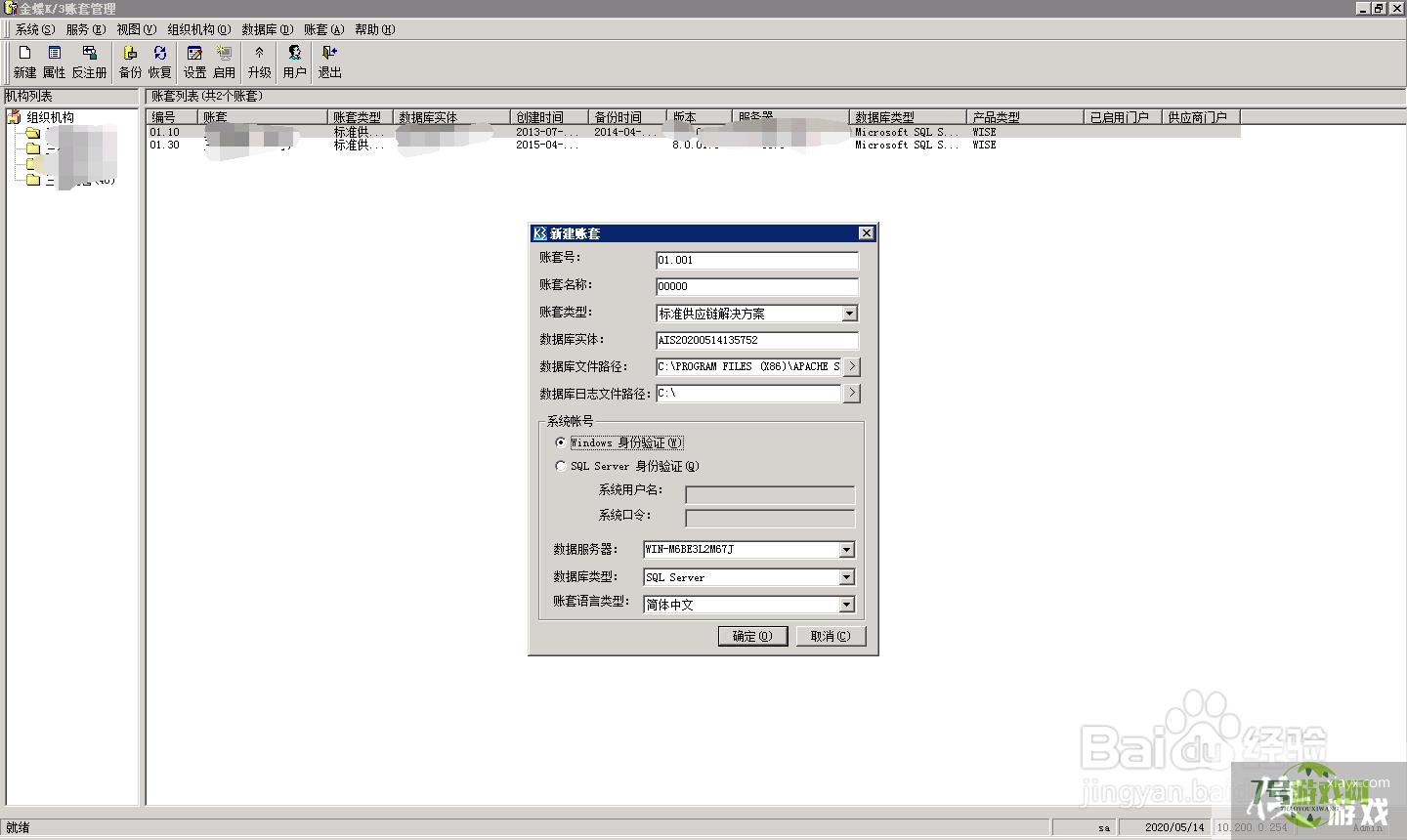Open the 服务 menu
The image size is (1407, 840).
85,29
